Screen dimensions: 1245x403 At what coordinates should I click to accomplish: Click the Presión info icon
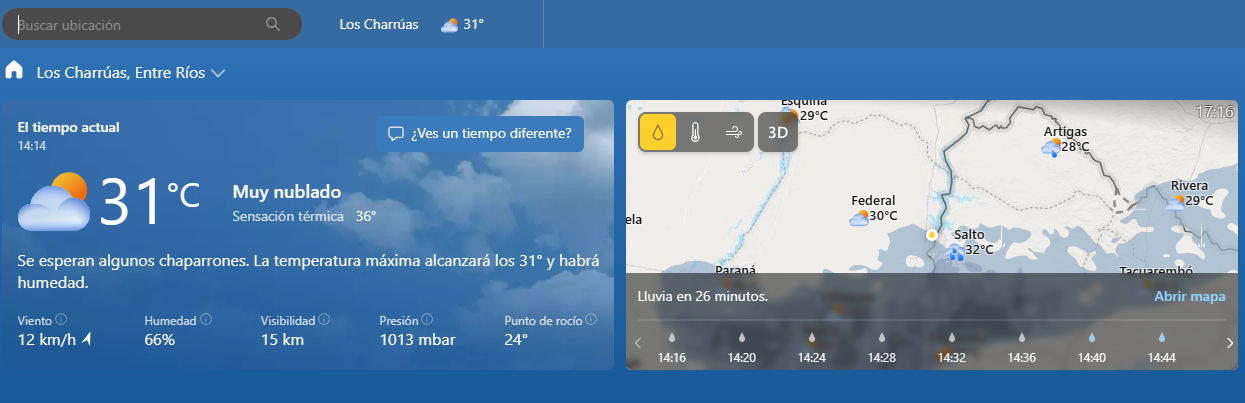point(427,320)
